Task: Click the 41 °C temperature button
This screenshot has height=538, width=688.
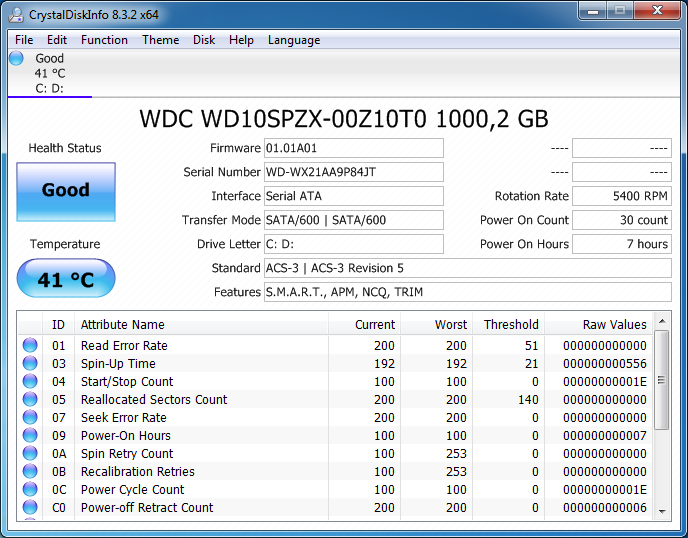Action: click(x=66, y=278)
